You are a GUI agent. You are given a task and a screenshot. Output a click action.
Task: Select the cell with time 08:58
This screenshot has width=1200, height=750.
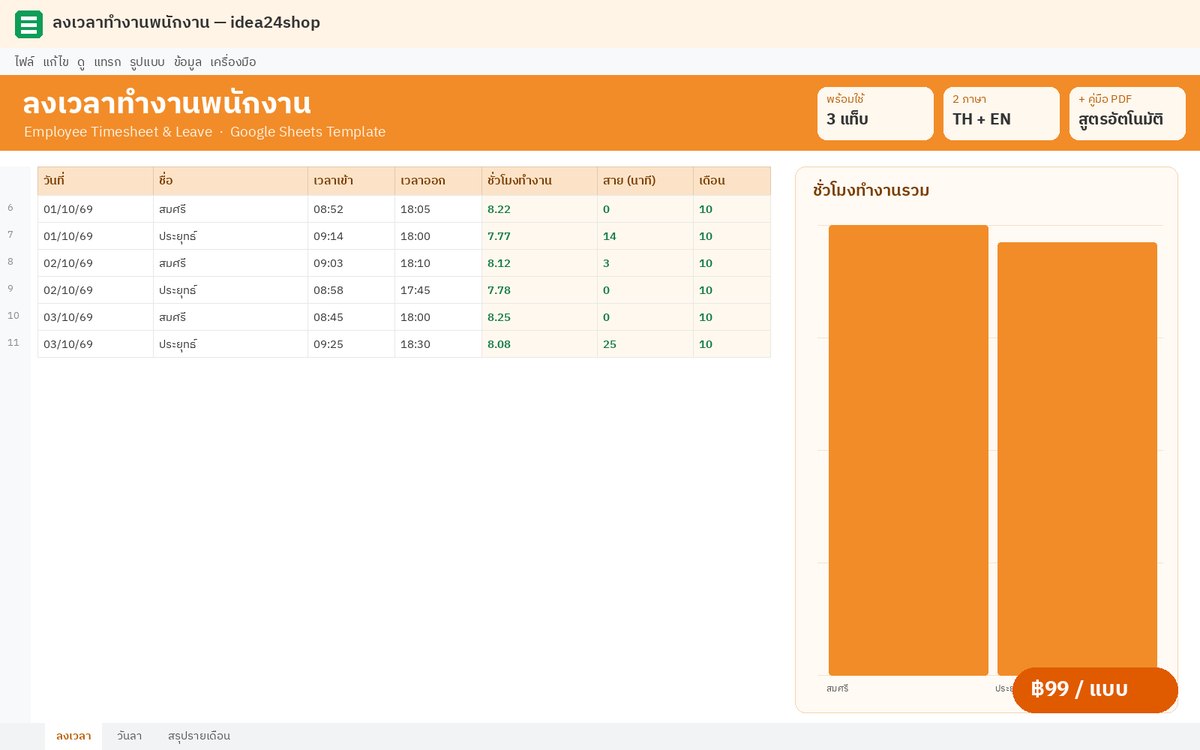351,290
